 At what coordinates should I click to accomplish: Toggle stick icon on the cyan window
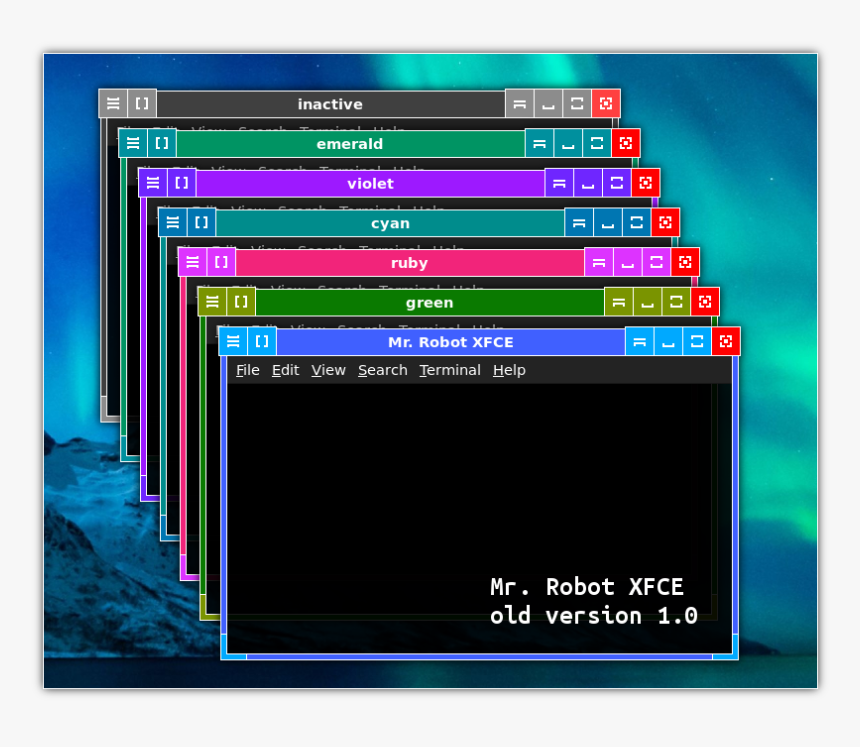pos(201,222)
